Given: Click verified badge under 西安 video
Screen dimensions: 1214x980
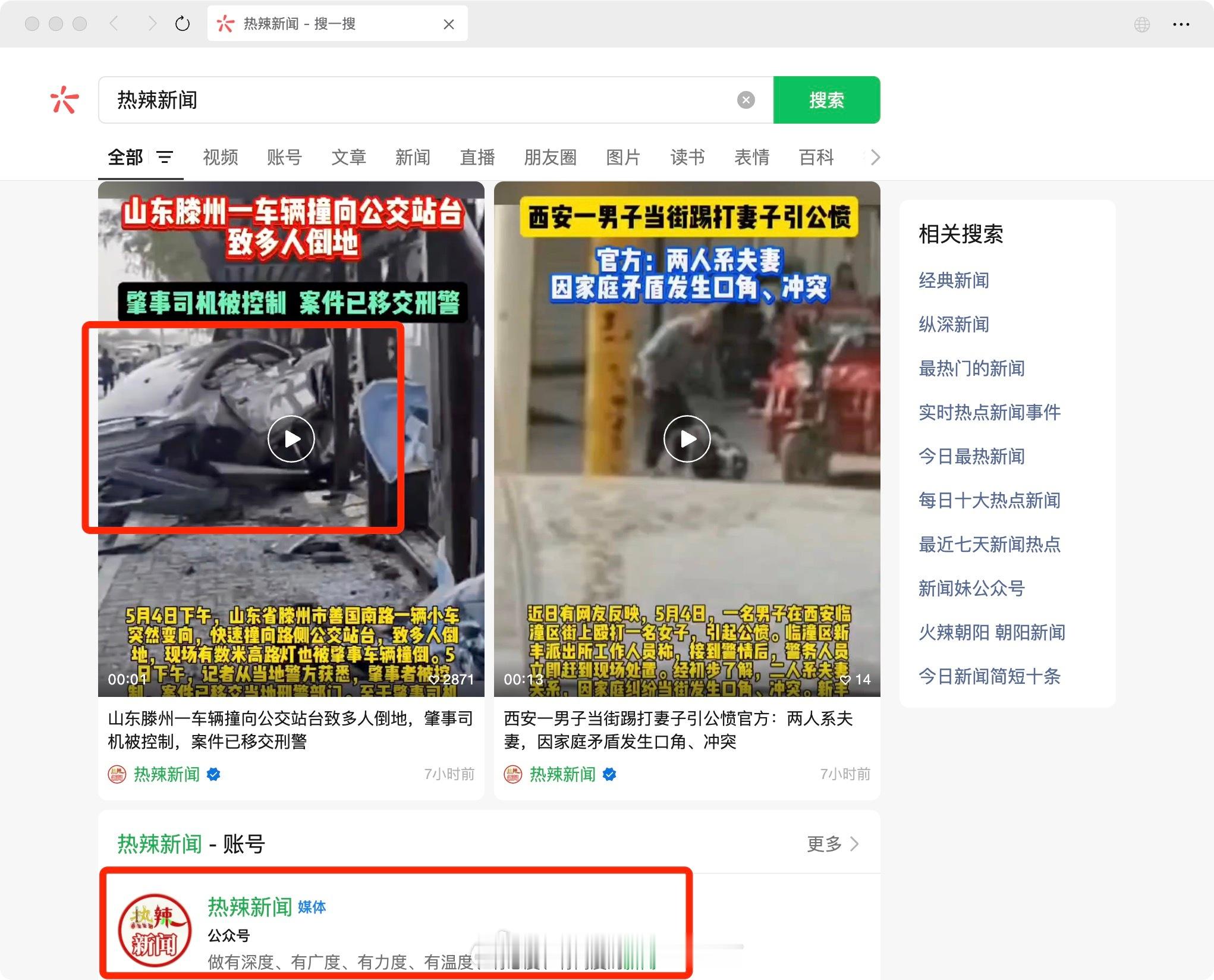Looking at the screenshot, I should tap(609, 774).
